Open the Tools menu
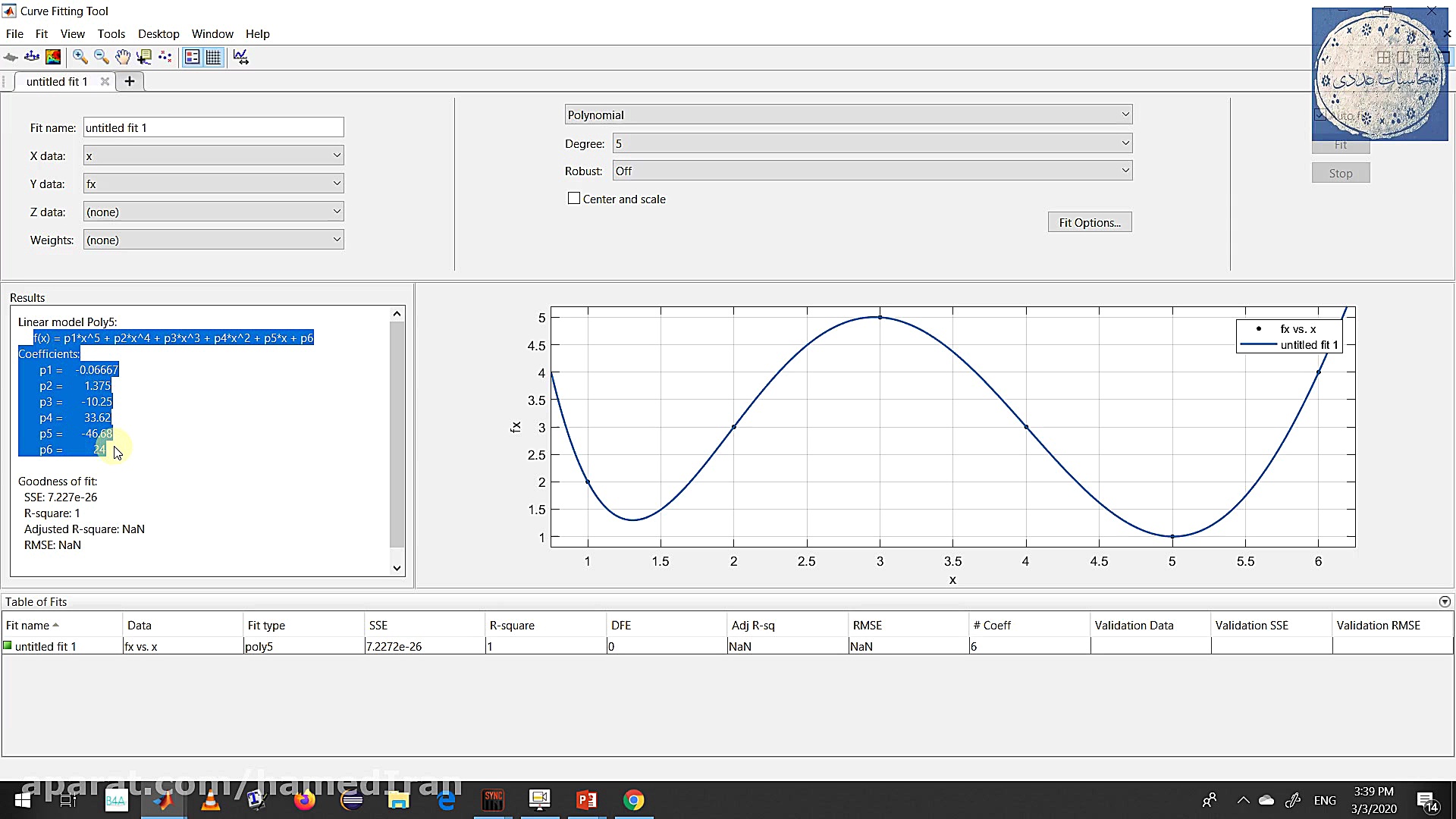The height and width of the screenshot is (819, 1456). coord(111,34)
